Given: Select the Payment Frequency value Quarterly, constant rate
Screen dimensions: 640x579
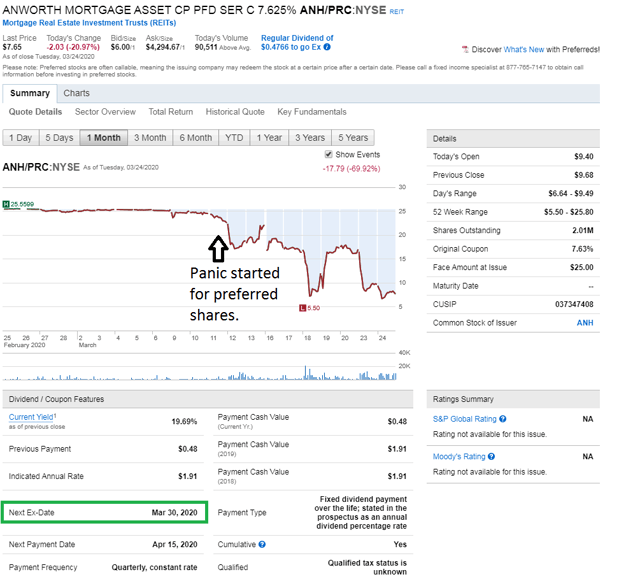Looking at the screenshot, I should 154,567.
